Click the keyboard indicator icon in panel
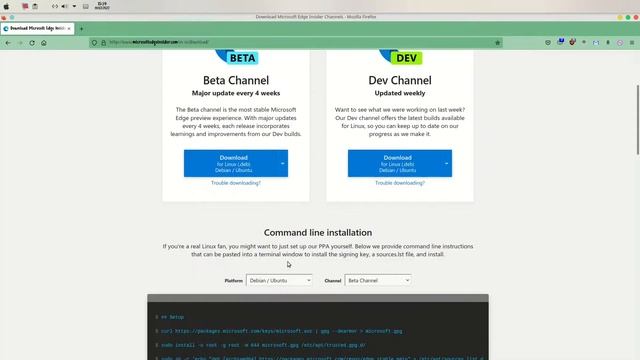 tap(85, 6)
